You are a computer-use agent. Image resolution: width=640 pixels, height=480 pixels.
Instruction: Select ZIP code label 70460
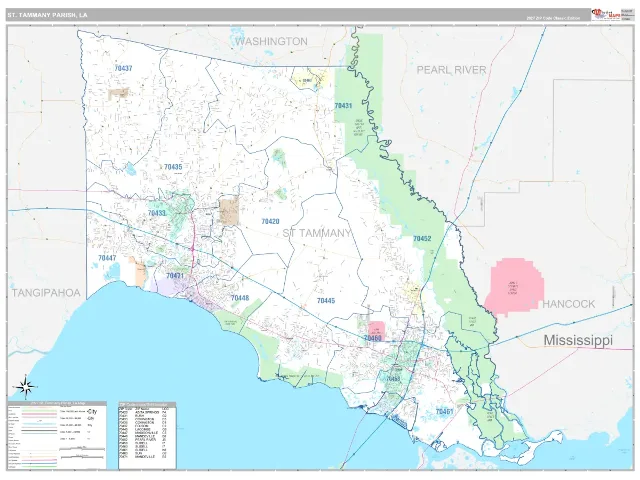[x=373, y=338]
